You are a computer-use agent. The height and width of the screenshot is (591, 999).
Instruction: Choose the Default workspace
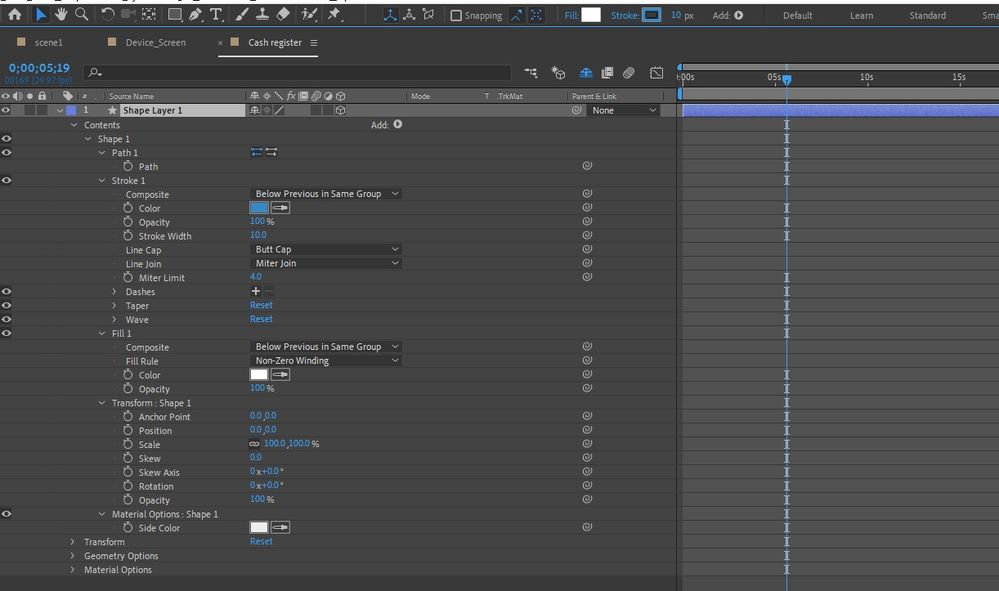click(x=798, y=15)
